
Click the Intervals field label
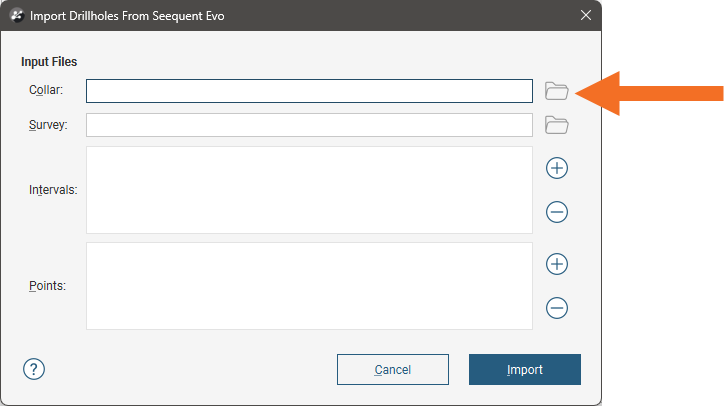click(53, 189)
